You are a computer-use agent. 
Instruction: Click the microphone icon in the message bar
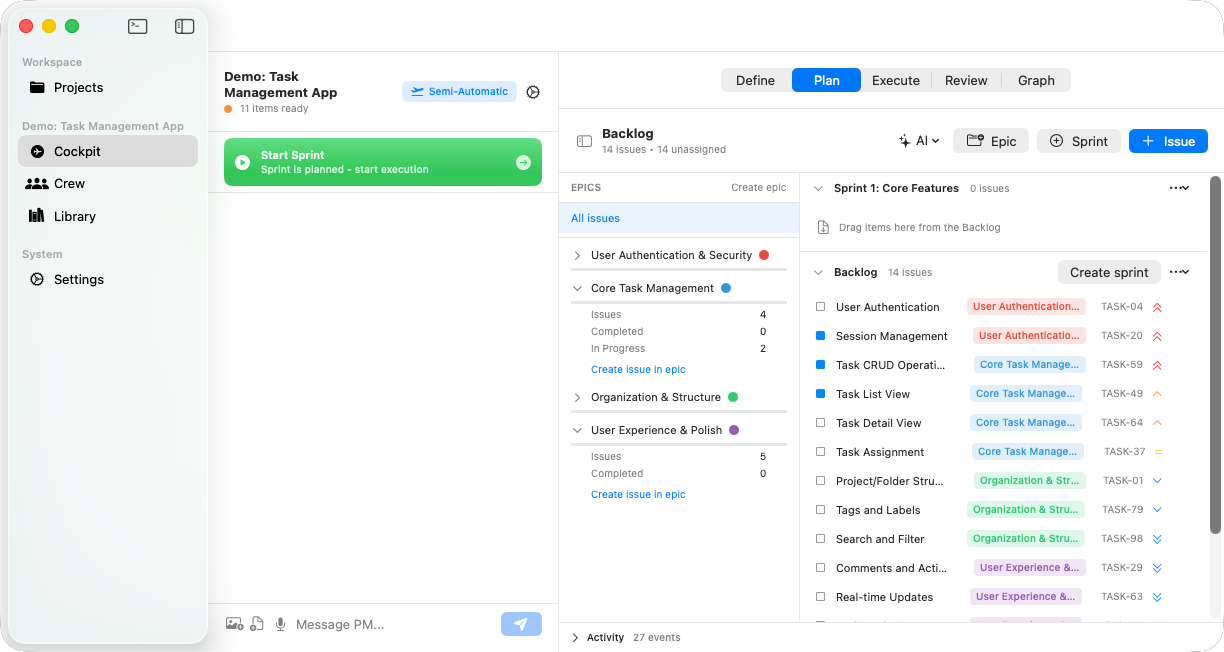click(280, 624)
